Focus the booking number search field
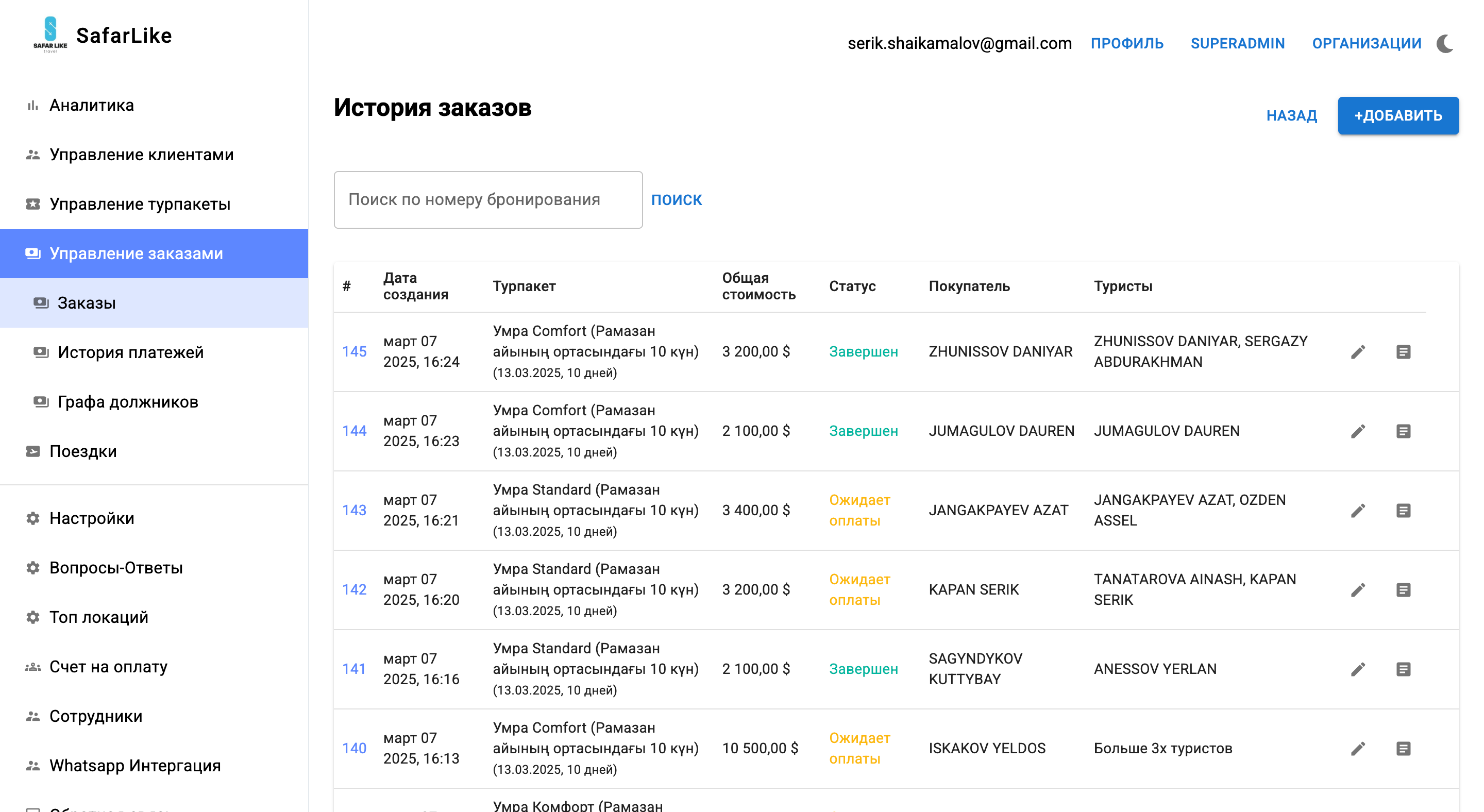The width and height of the screenshot is (1484, 812). pos(488,200)
